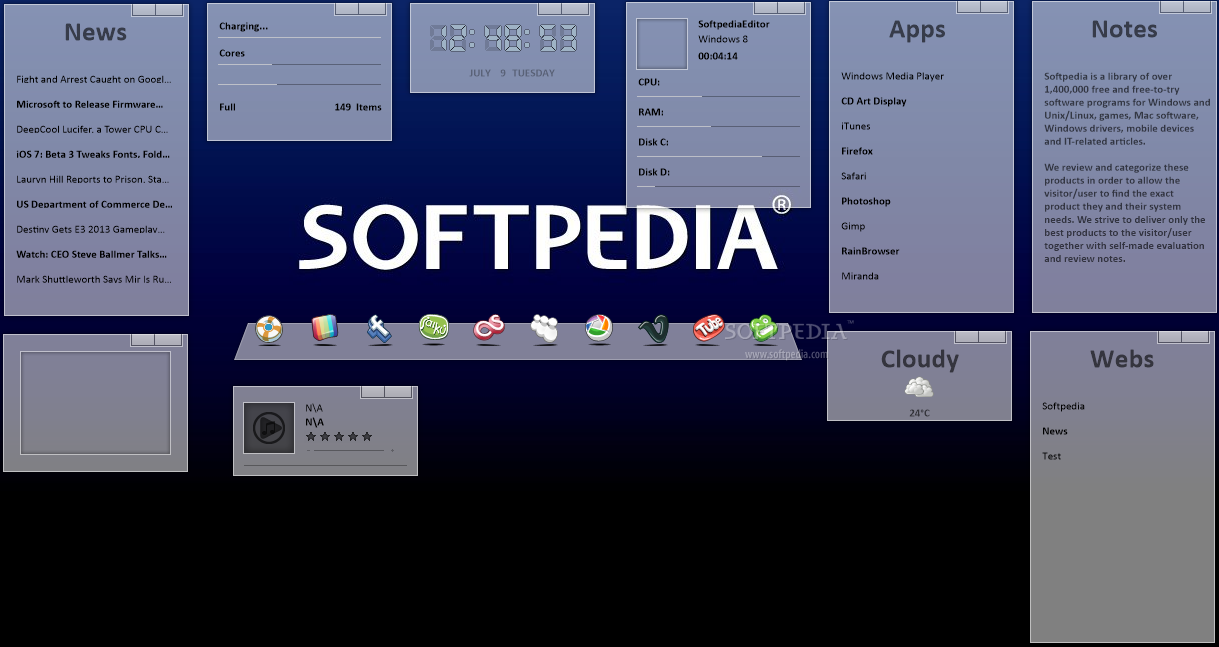Image resolution: width=1219 pixels, height=647 pixels.
Task: Launch RainBrowser from the Apps list
Action: coord(870,251)
